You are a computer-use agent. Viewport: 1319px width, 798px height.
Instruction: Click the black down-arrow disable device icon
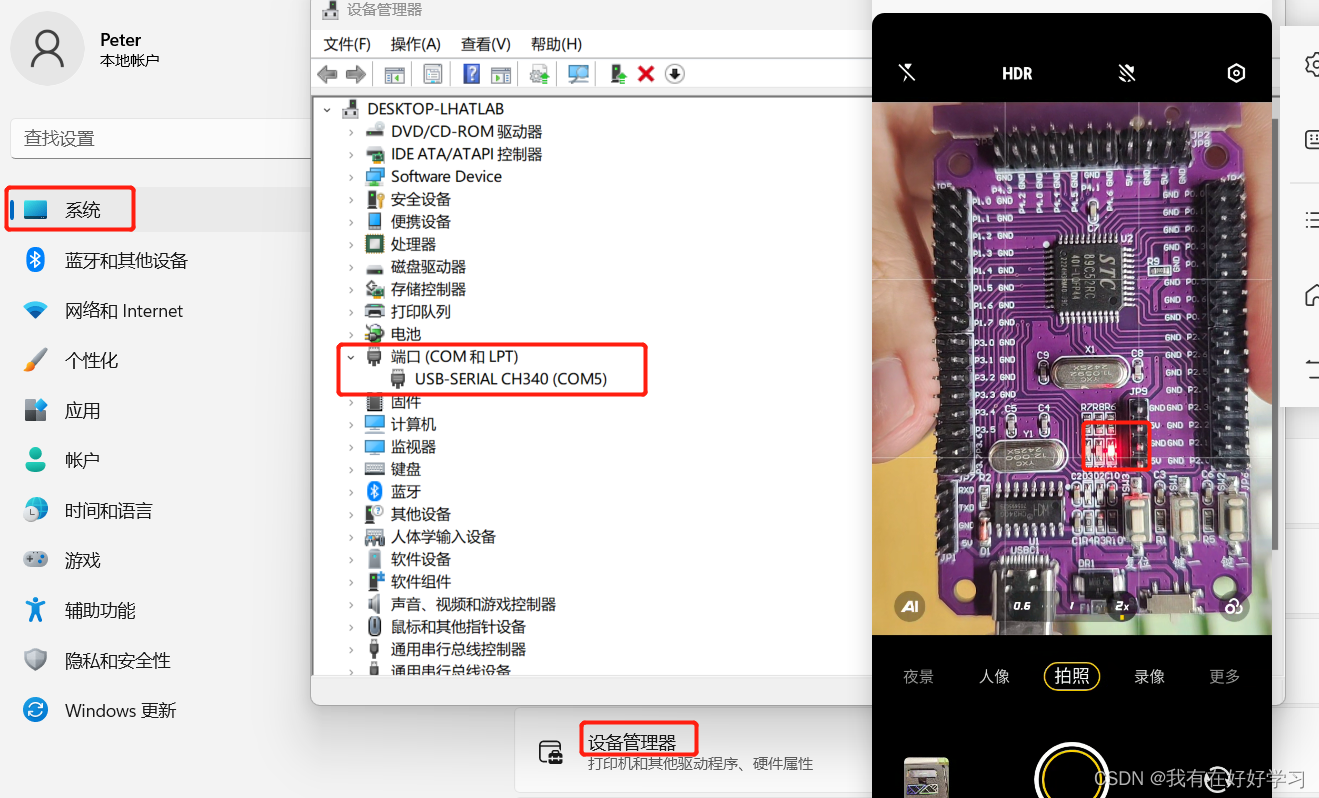pyautogui.click(x=675, y=74)
